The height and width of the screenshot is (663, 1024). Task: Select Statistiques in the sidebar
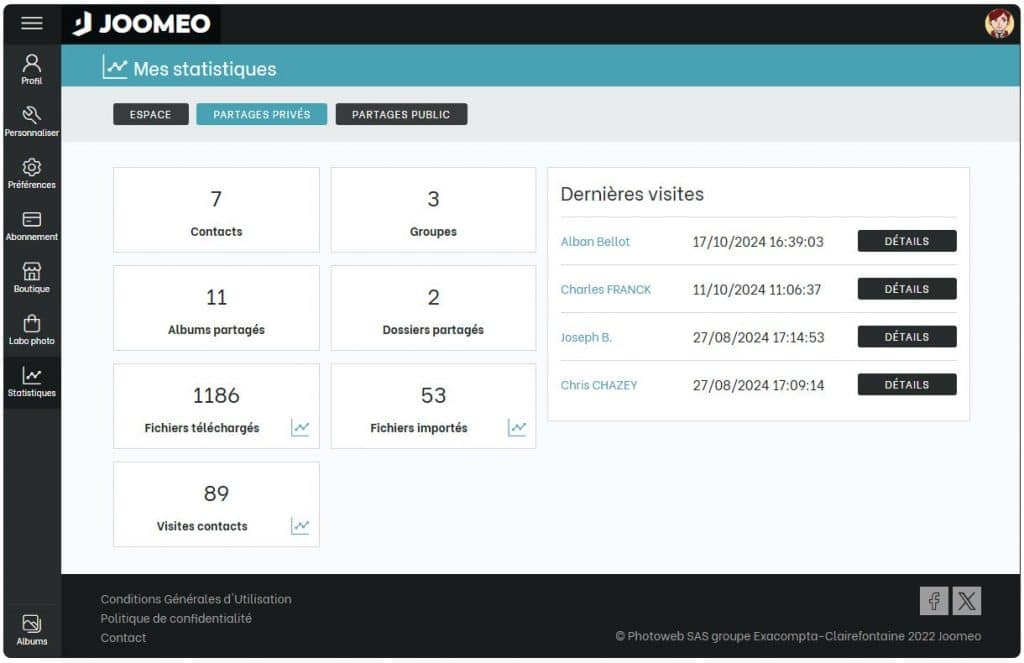(31, 382)
